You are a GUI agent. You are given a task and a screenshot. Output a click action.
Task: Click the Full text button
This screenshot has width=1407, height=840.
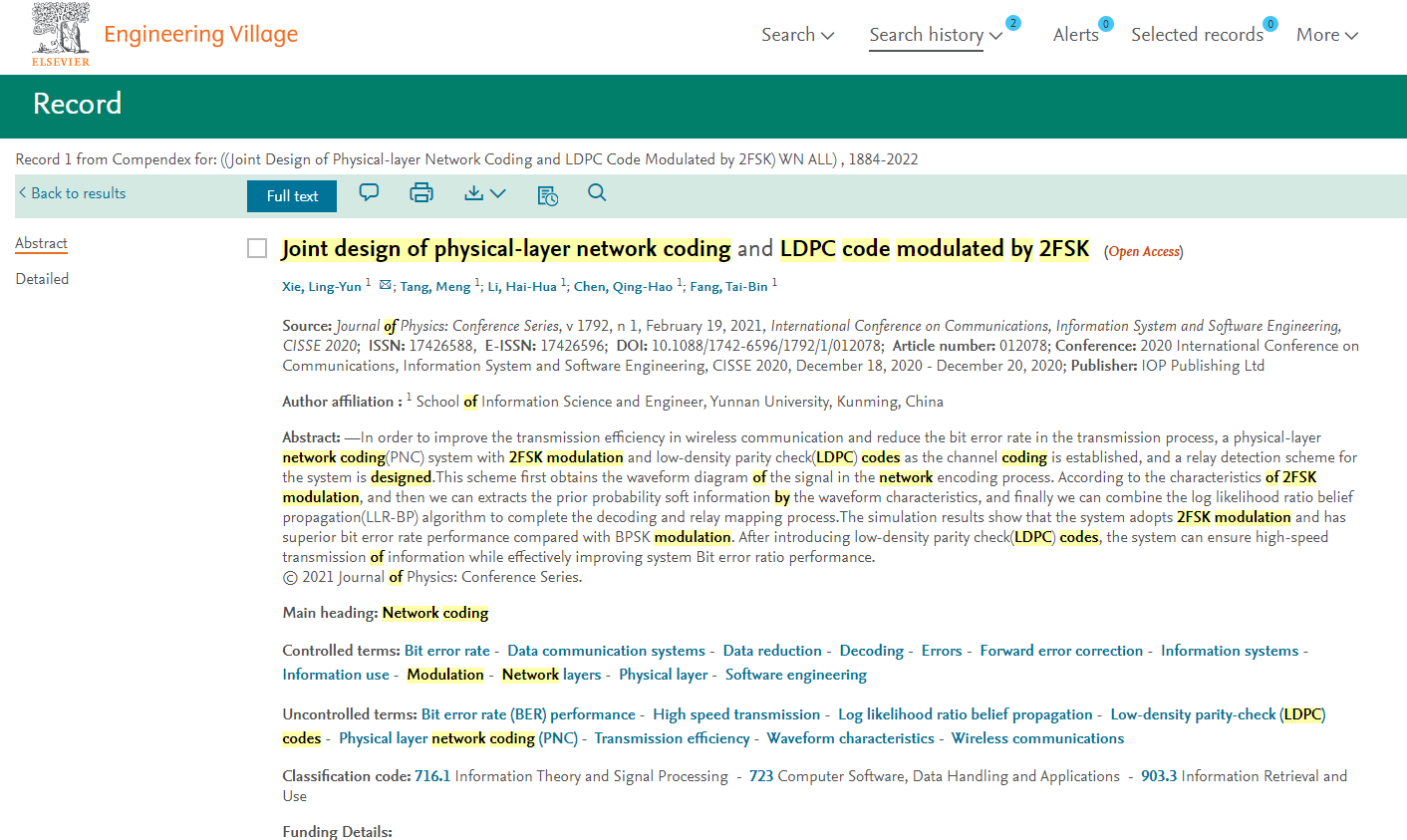point(292,196)
